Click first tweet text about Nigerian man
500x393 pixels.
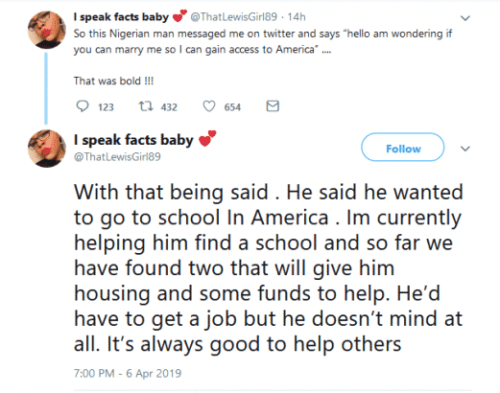tap(263, 42)
